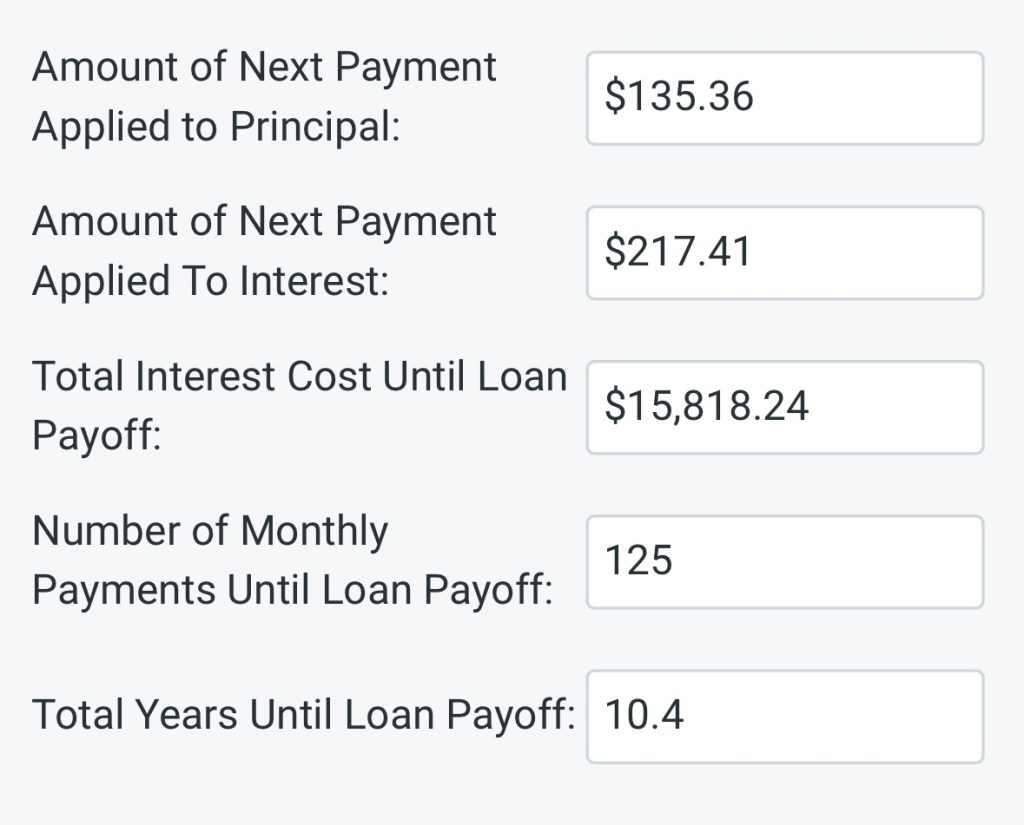Click the "Applied To Interest:" label line

coord(210,282)
